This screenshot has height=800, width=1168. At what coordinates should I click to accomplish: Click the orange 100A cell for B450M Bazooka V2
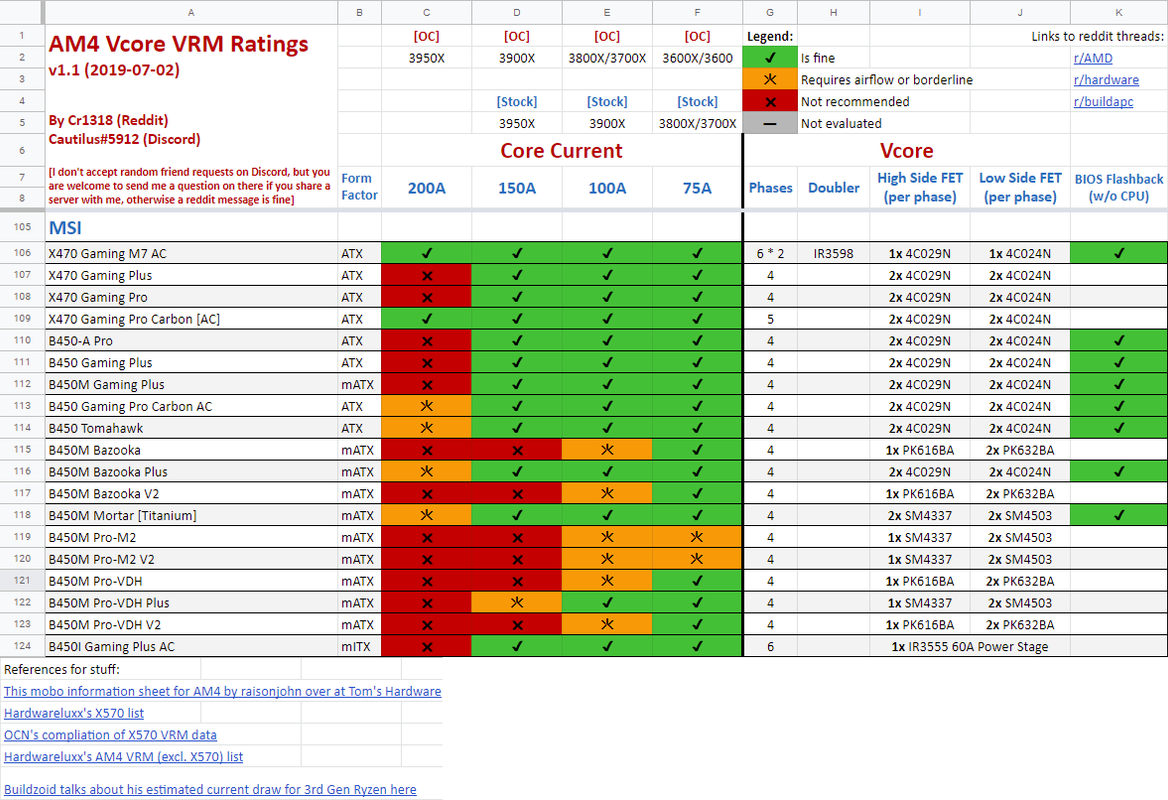point(607,493)
